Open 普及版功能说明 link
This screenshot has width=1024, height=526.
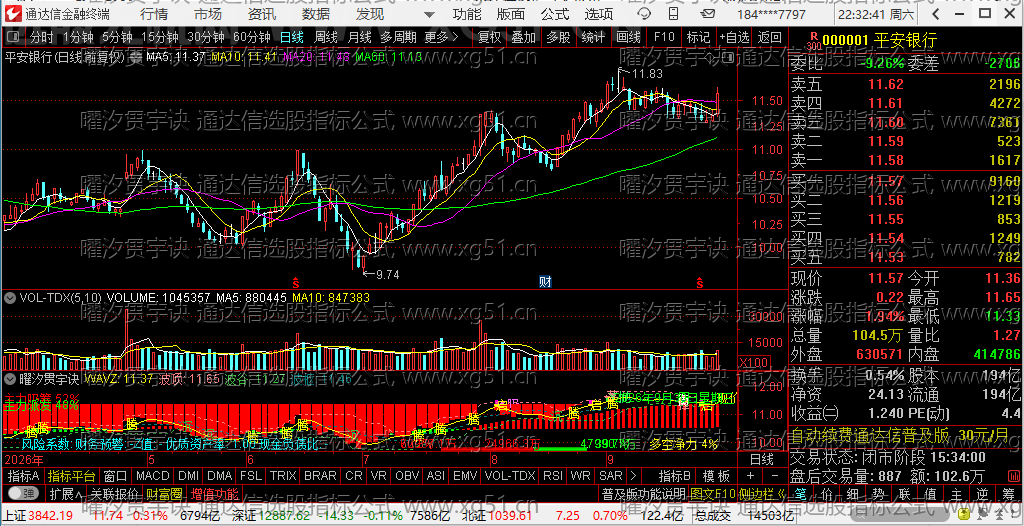643,493
